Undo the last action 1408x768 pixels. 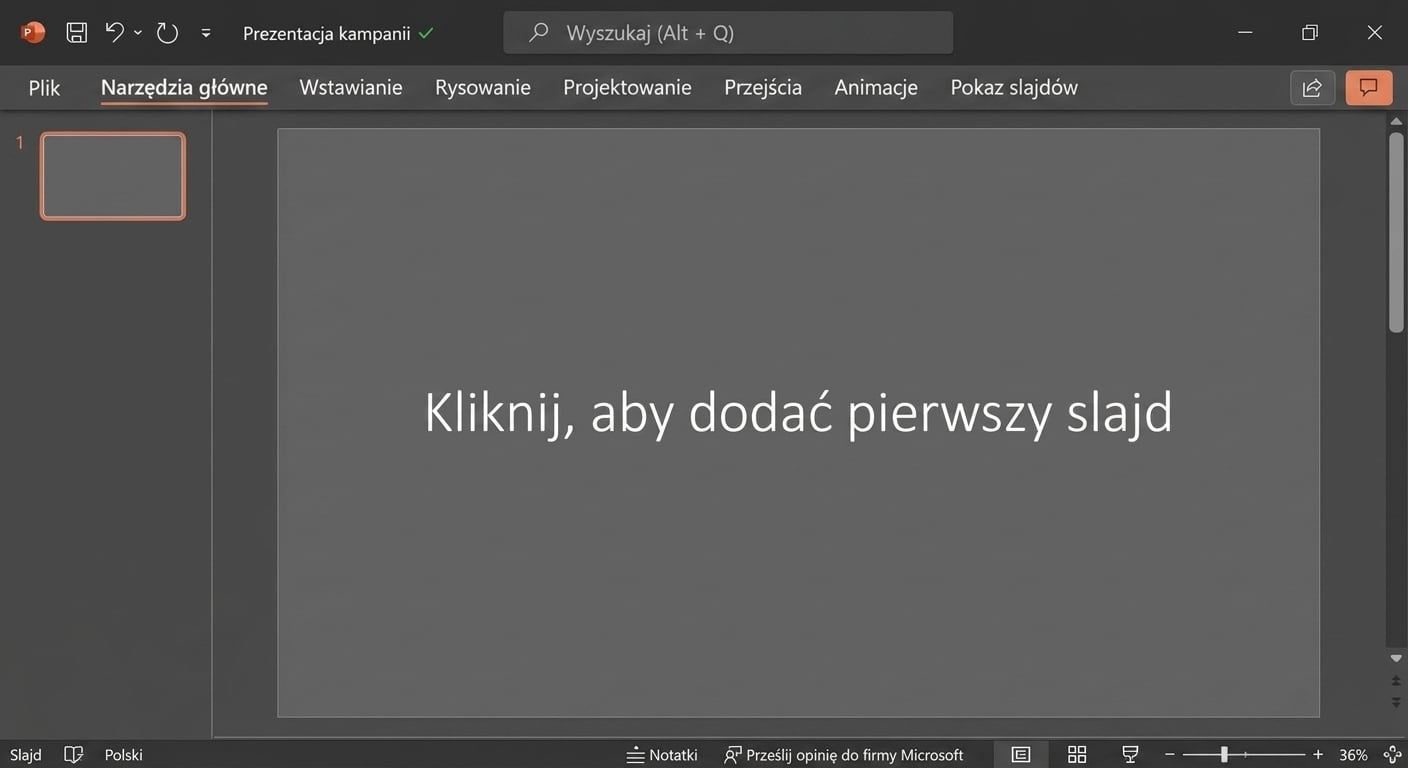115,33
